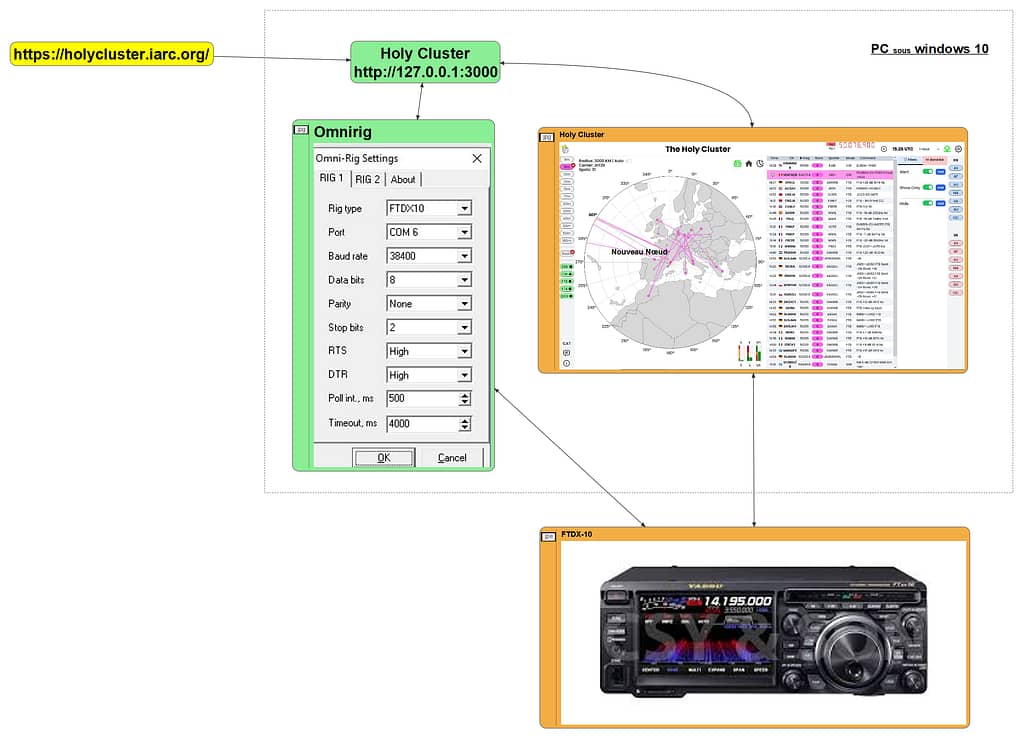Screen dimensions: 1023x739
Task: Click the green connection status icon beside UTC time
Action: click(x=947, y=149)
